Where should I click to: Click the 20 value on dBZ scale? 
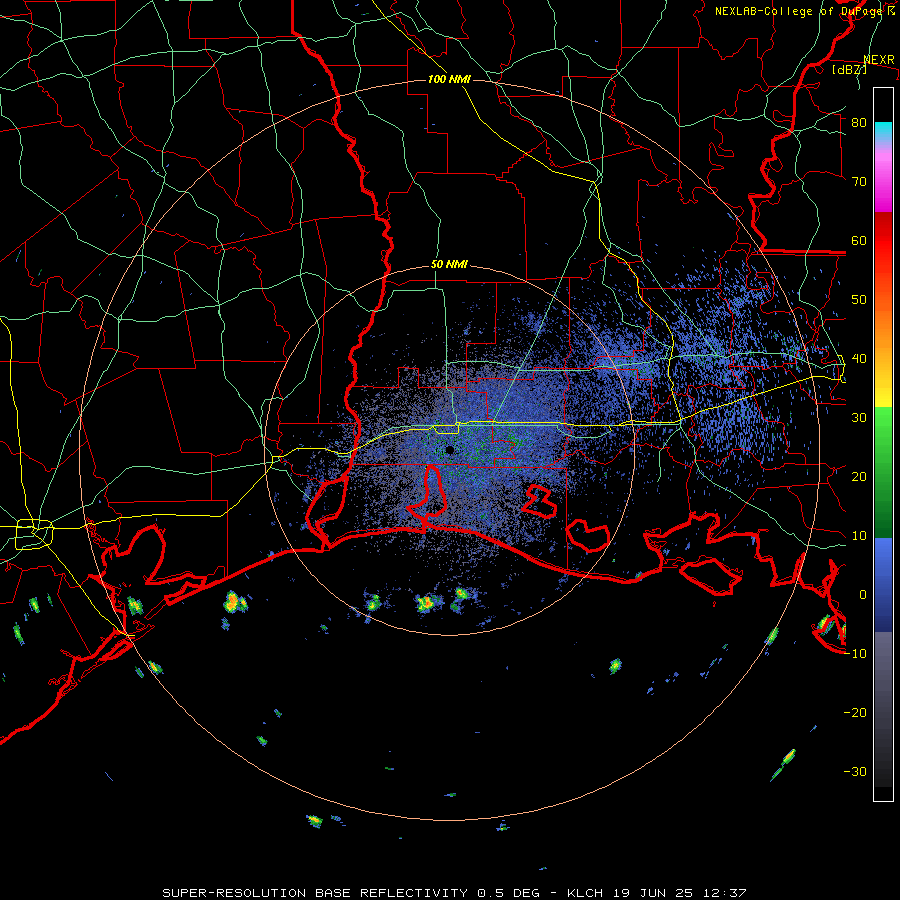pyautogui.click(x=859, y=476)
